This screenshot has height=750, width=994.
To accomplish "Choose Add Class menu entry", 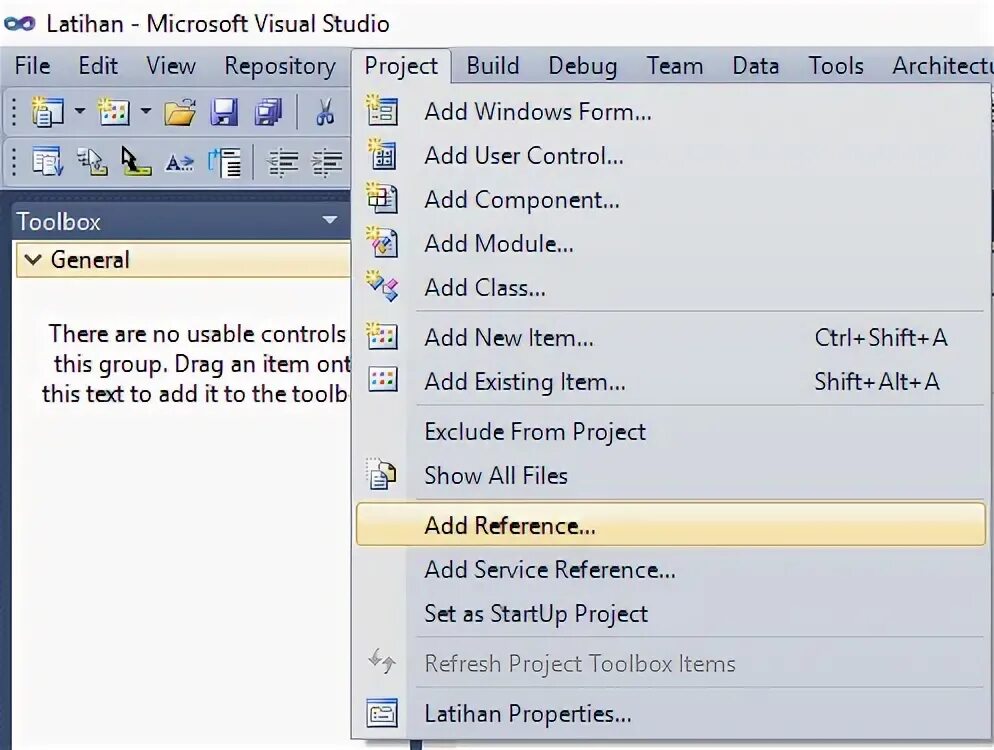I will click(x=671, y=288).
